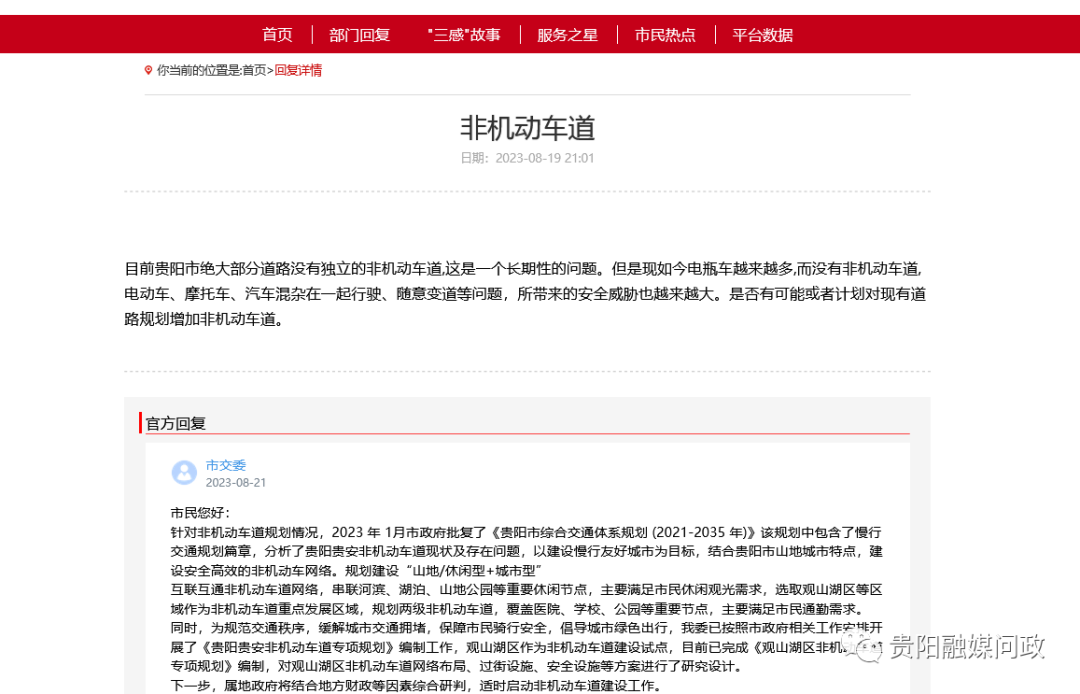Image resolution: width=1080 pixels, height=694 pixels.
Task: Click the greeting line 市民您好:
Action: 200,513
